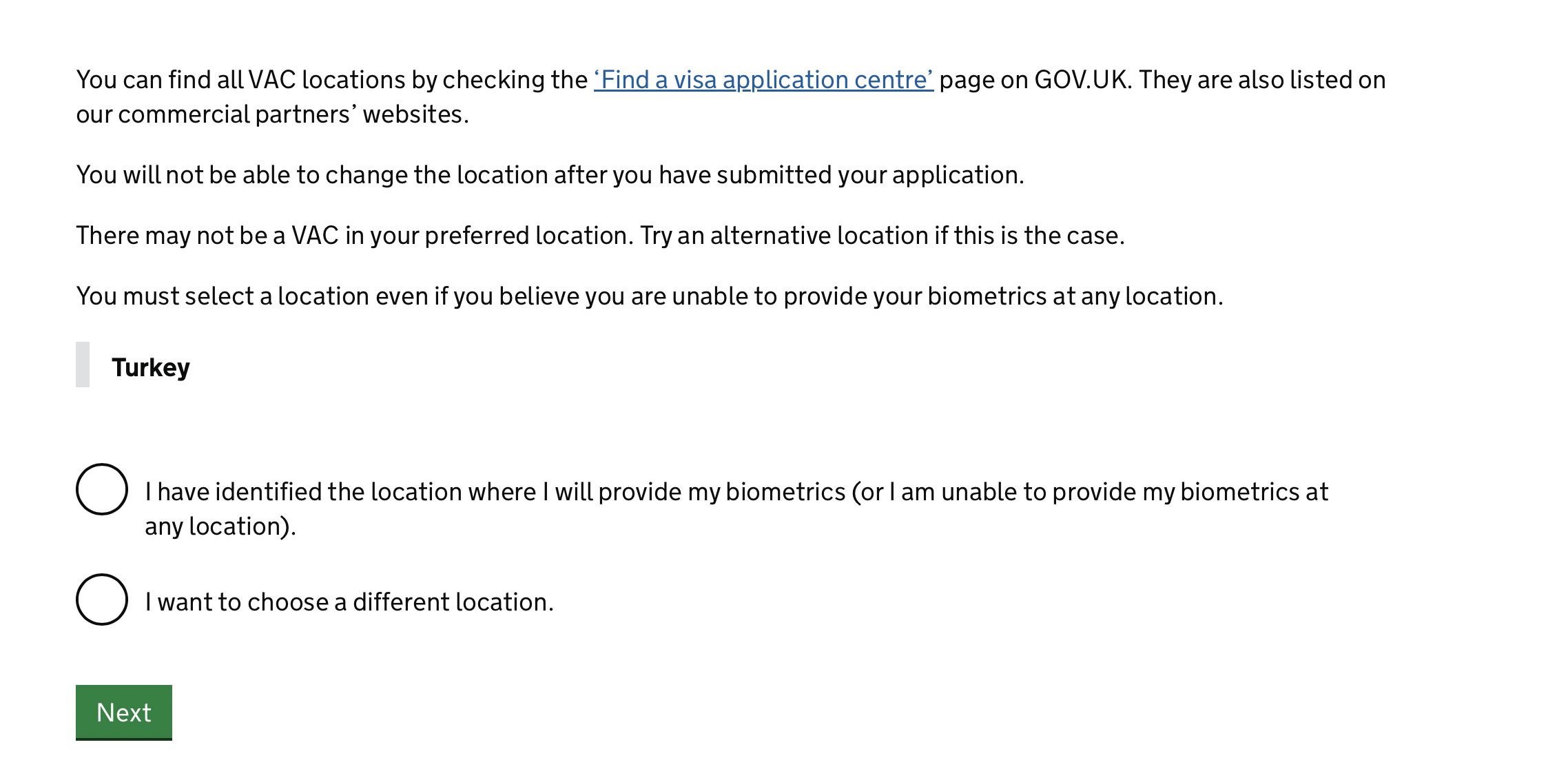Click the green Next button
This screenshot has height=769, width=1568.
[124, 712]
